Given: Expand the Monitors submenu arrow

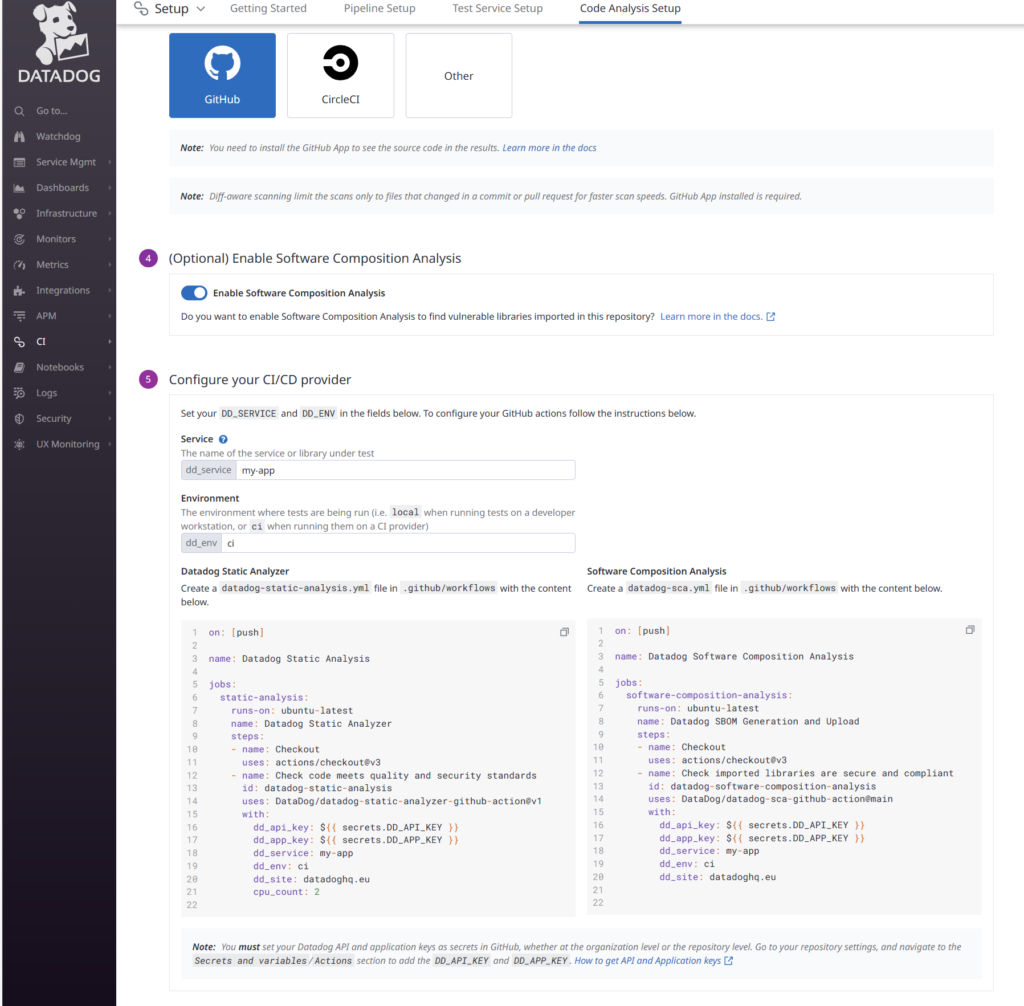Looking at the screenshot, I should pos(110,239).
